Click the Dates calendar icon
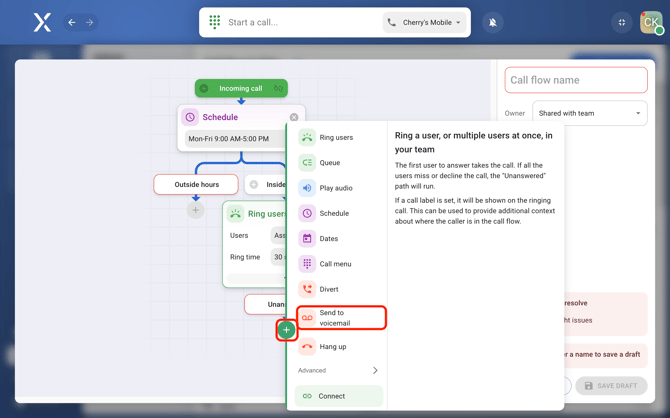The height and width of the screenshot is (418, 670). (307, 239)
